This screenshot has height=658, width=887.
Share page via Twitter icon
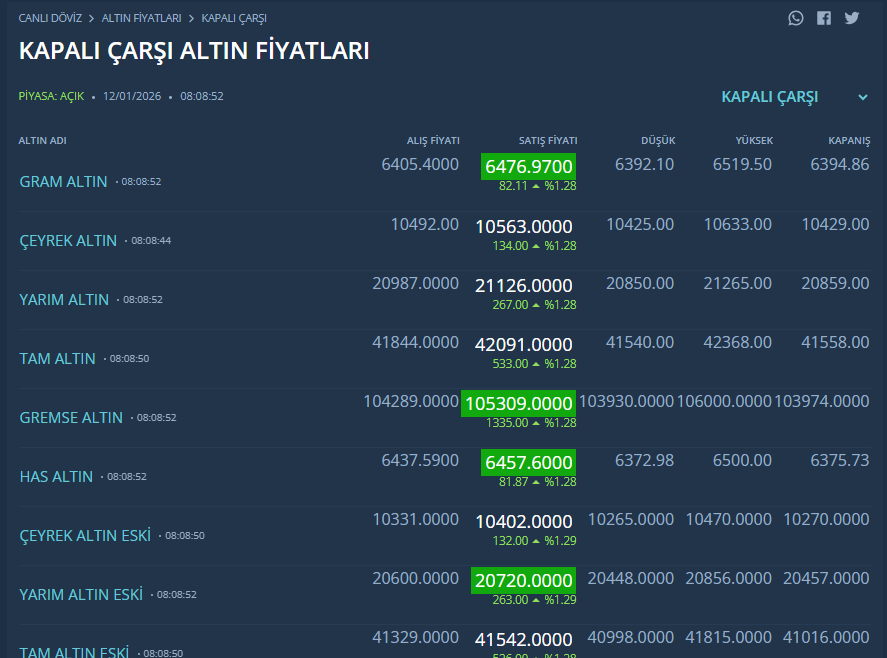(x=852, y=18)
